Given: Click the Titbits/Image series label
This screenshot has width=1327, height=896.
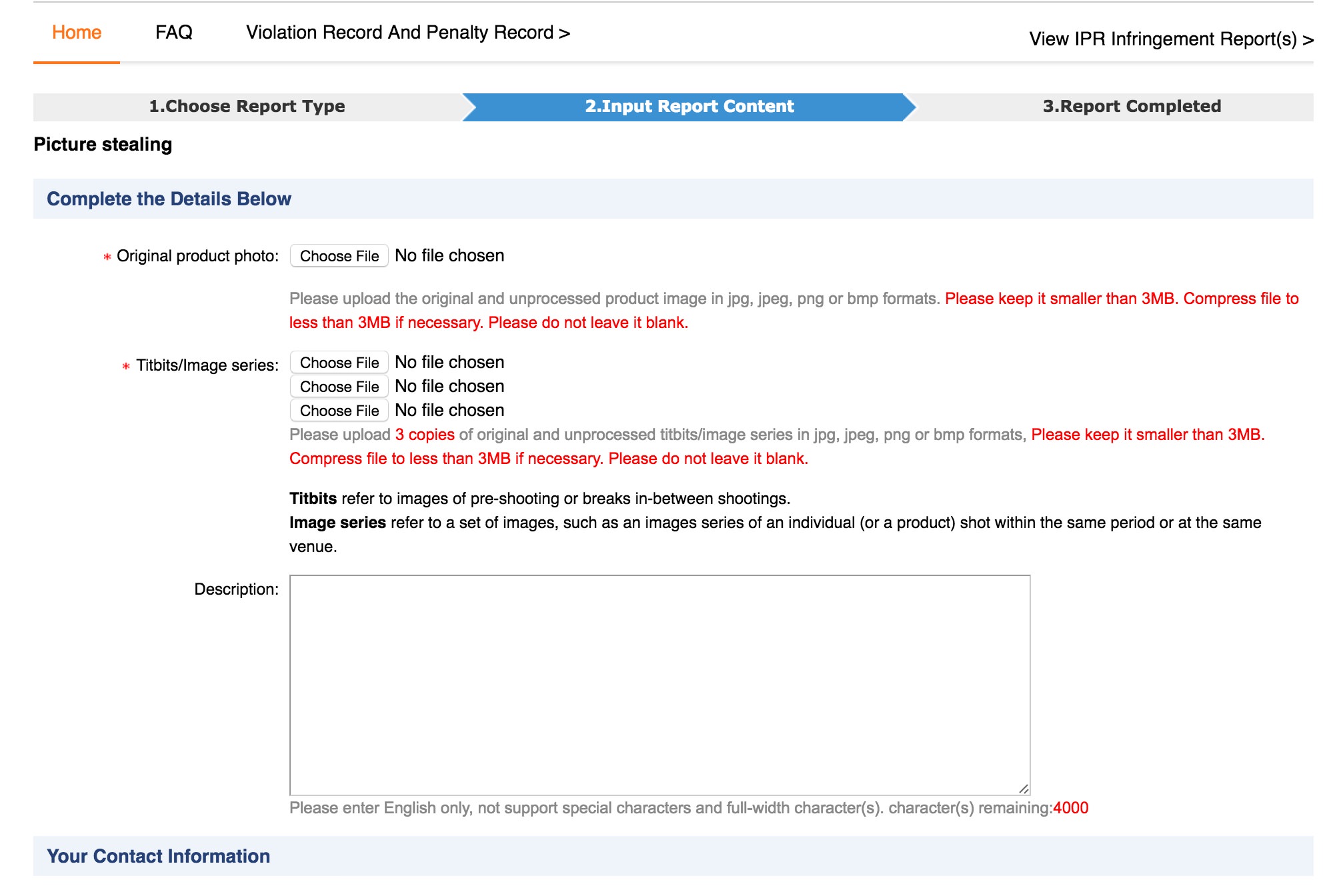Looking at the screenshot, I should pos(207,365).
